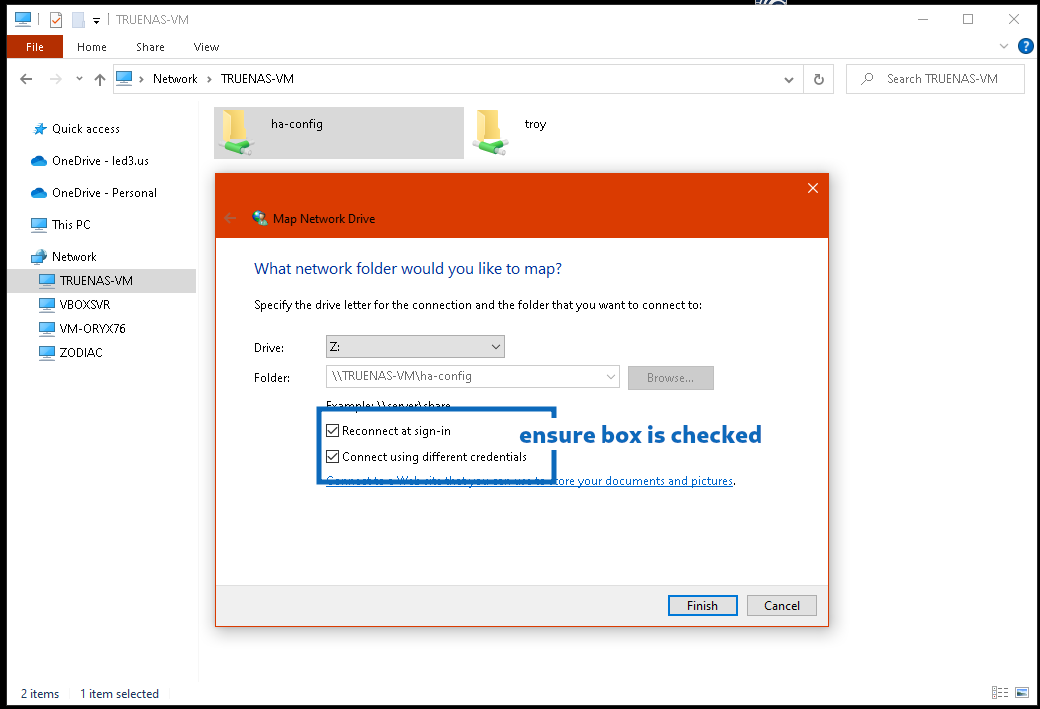The width and height of the screenshot is (1040, 709).
Task: Maximize the TRUENAS-VM Explorer window
Action: tap(968, 19)
